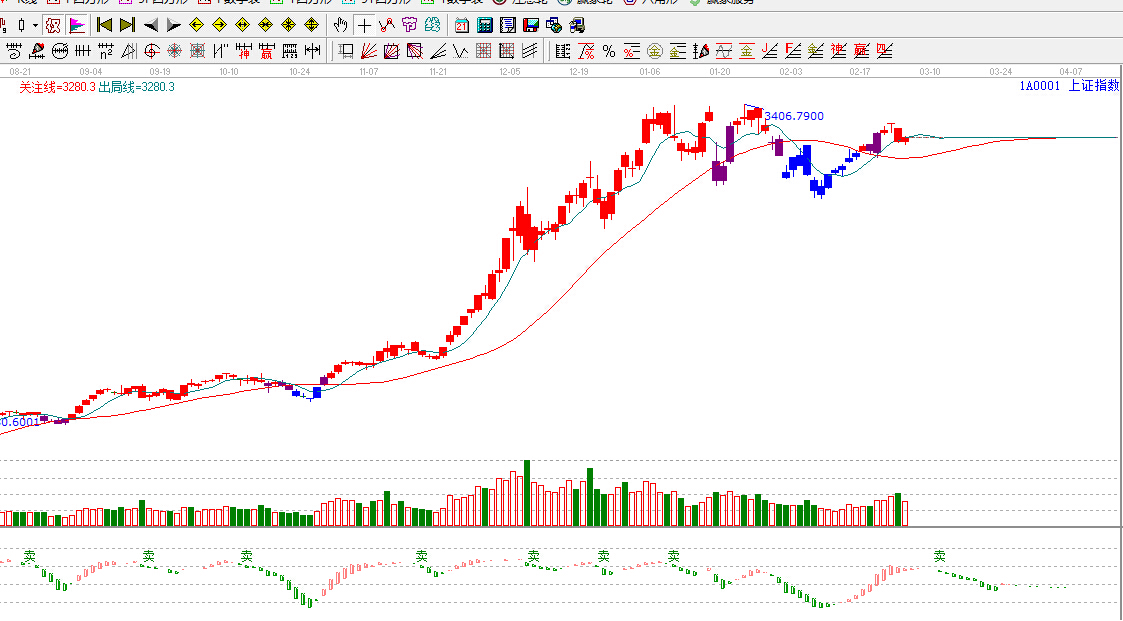
Task: Play backward with the left triangle
Action: (150, 25)
